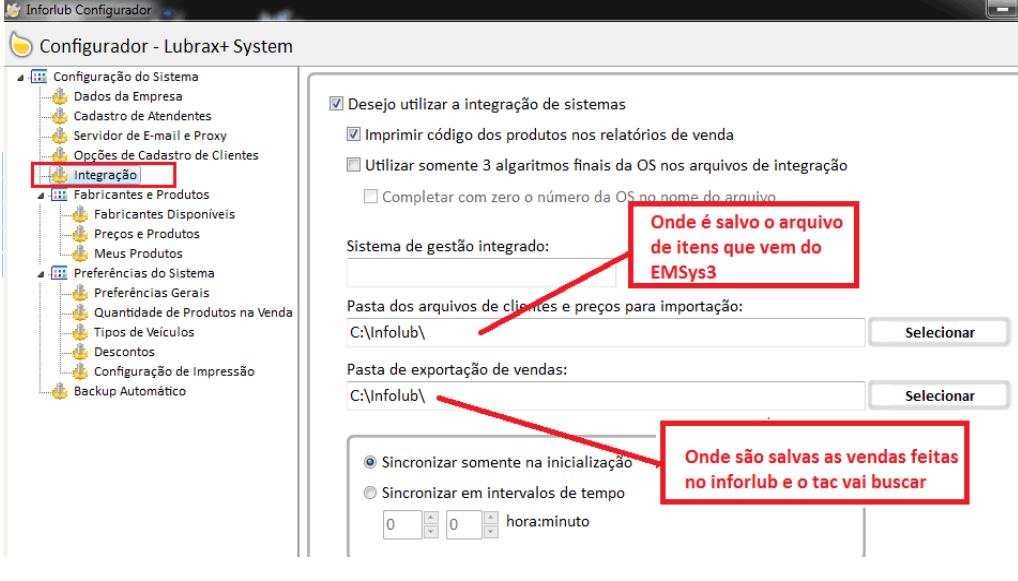
Task: Click Selecionar for sales export folder
Action: click(939, 396)
